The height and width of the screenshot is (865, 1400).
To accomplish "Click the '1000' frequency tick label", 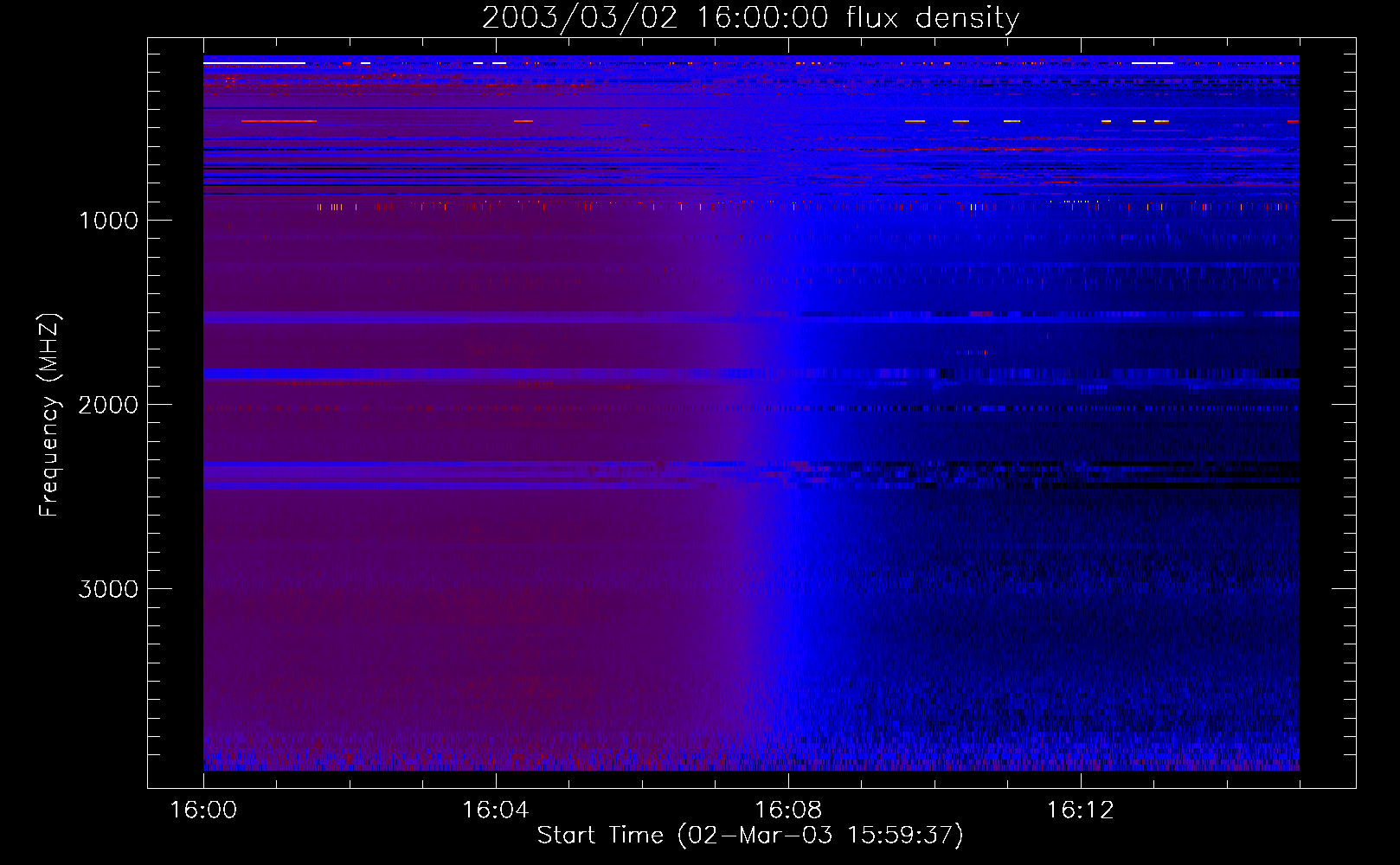I will 108,221.
